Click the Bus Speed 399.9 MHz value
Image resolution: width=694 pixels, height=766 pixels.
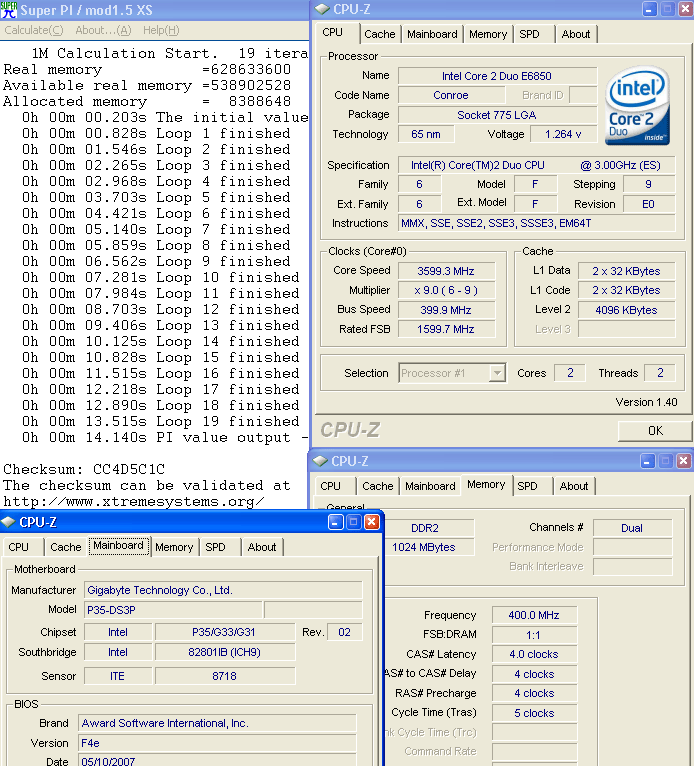[x=446, y=310]
